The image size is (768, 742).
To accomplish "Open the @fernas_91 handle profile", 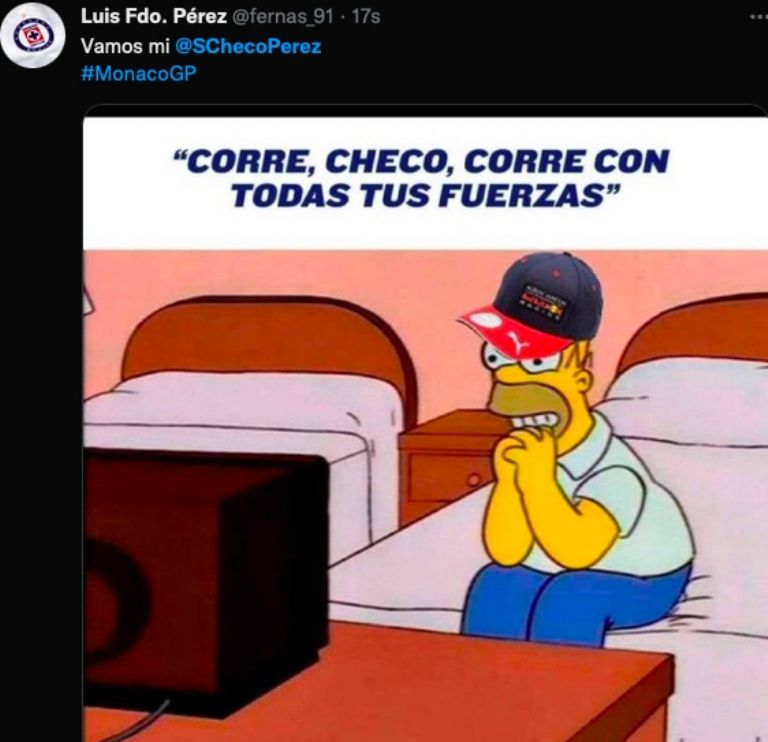I will pos(282,17).
